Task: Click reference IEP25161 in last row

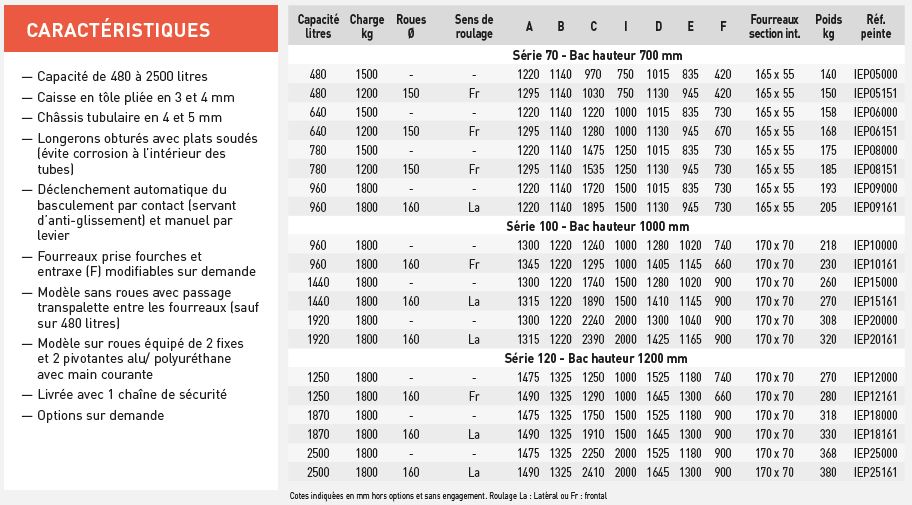Action: point(875,472)
